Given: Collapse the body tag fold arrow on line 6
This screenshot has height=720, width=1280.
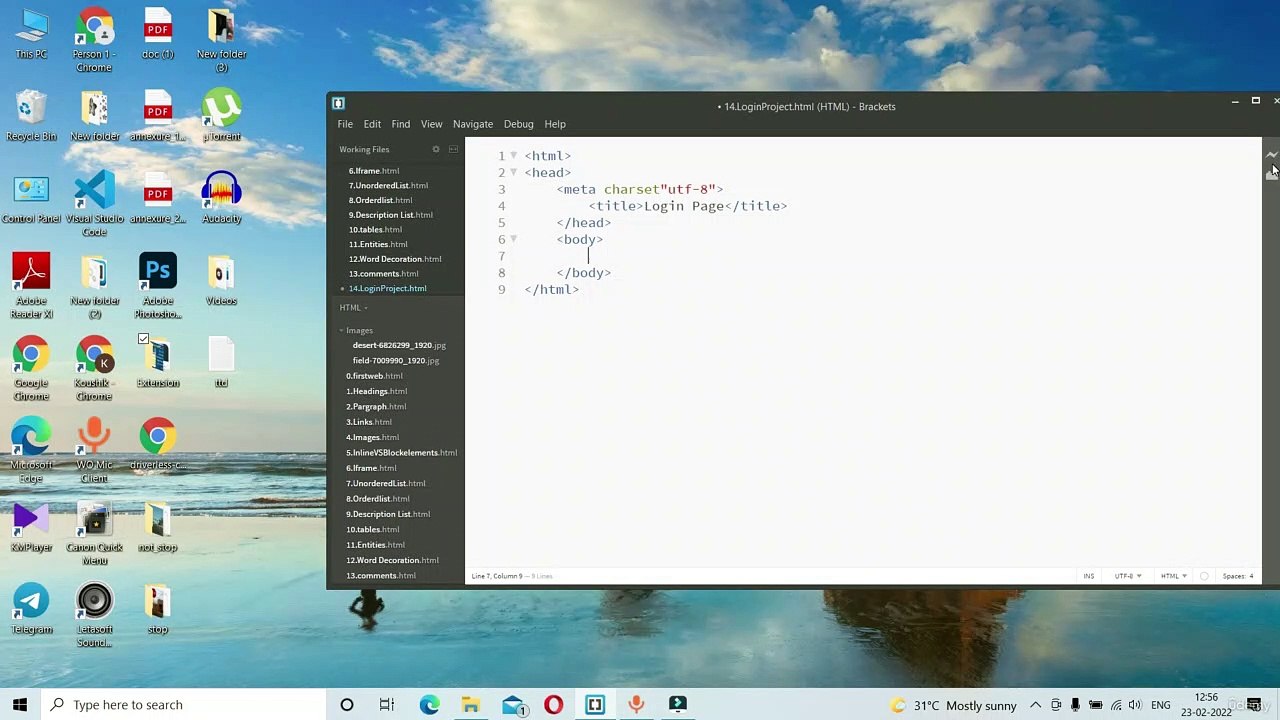Looking at the screenshot, I should [514, 239].
